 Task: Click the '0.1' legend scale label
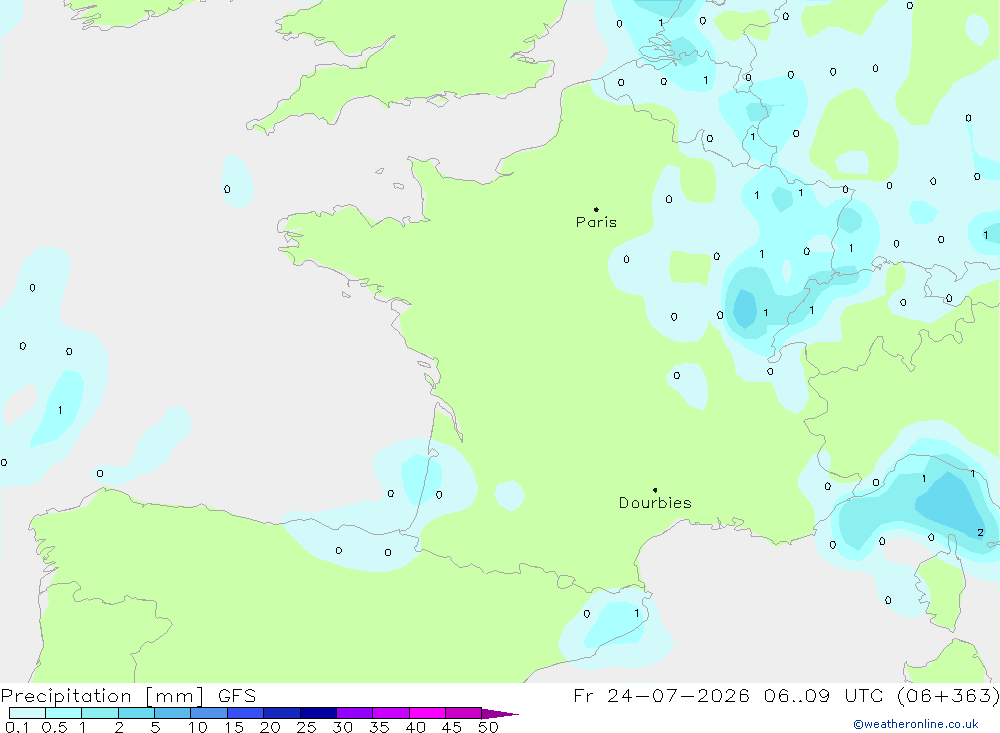point(17,727)
